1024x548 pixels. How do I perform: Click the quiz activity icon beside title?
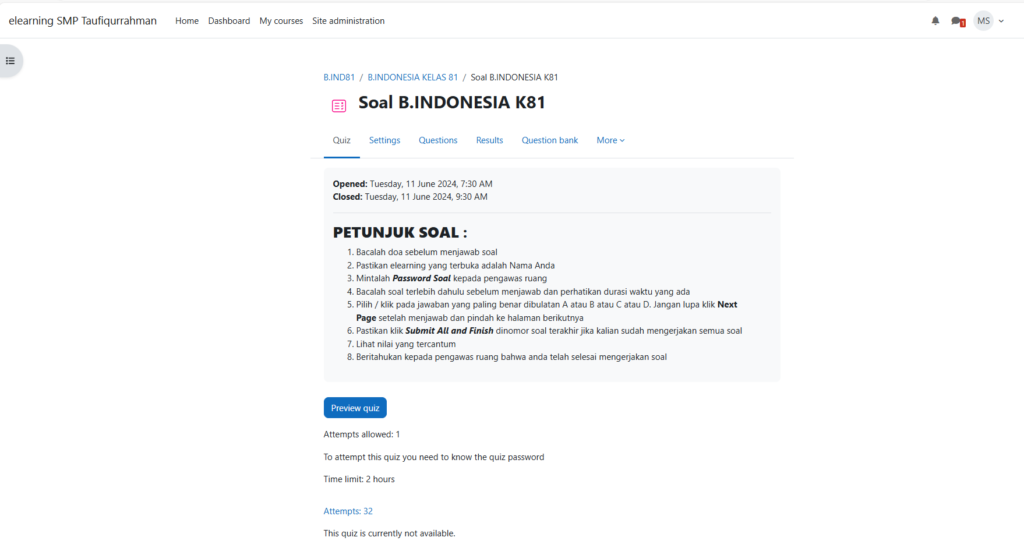339,105
